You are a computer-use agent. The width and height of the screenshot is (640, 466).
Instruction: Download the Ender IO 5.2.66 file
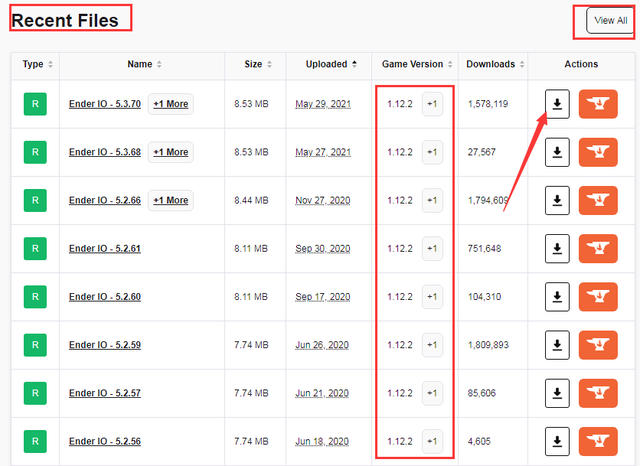tap(557, 200)
